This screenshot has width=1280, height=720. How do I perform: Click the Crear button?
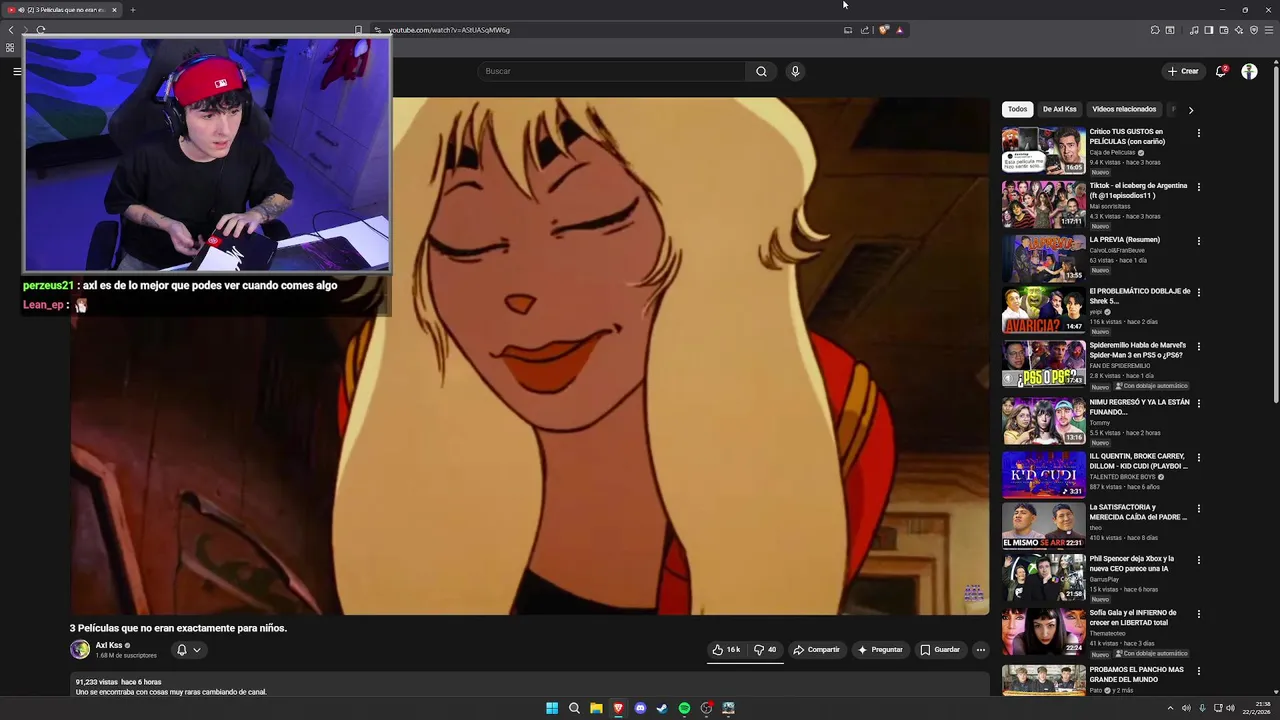point(1183,71)
